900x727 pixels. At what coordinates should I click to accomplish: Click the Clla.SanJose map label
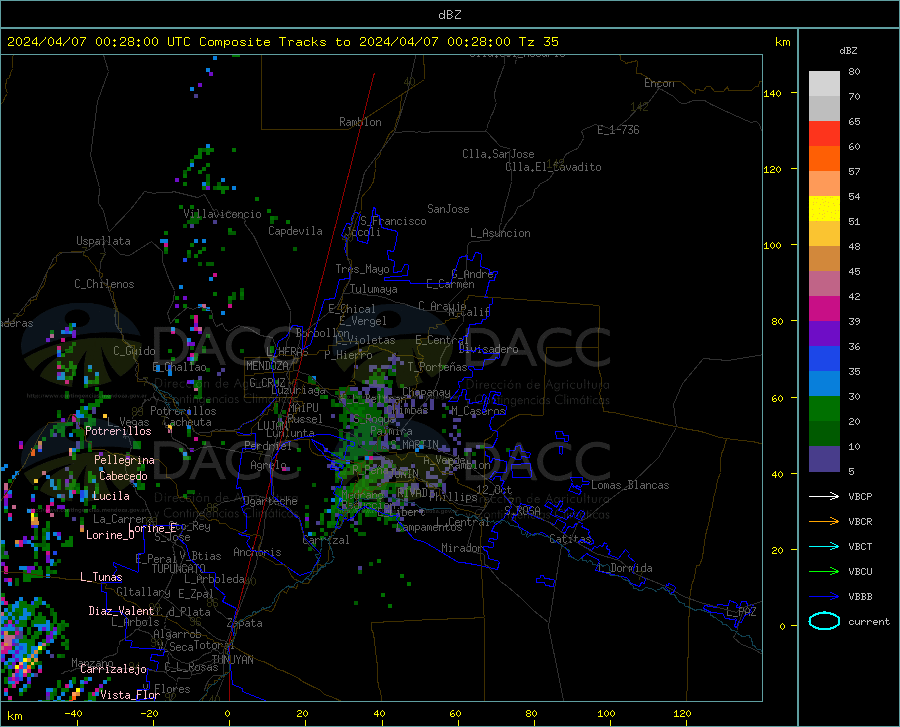pyautogui.click(x=498, y=154)
